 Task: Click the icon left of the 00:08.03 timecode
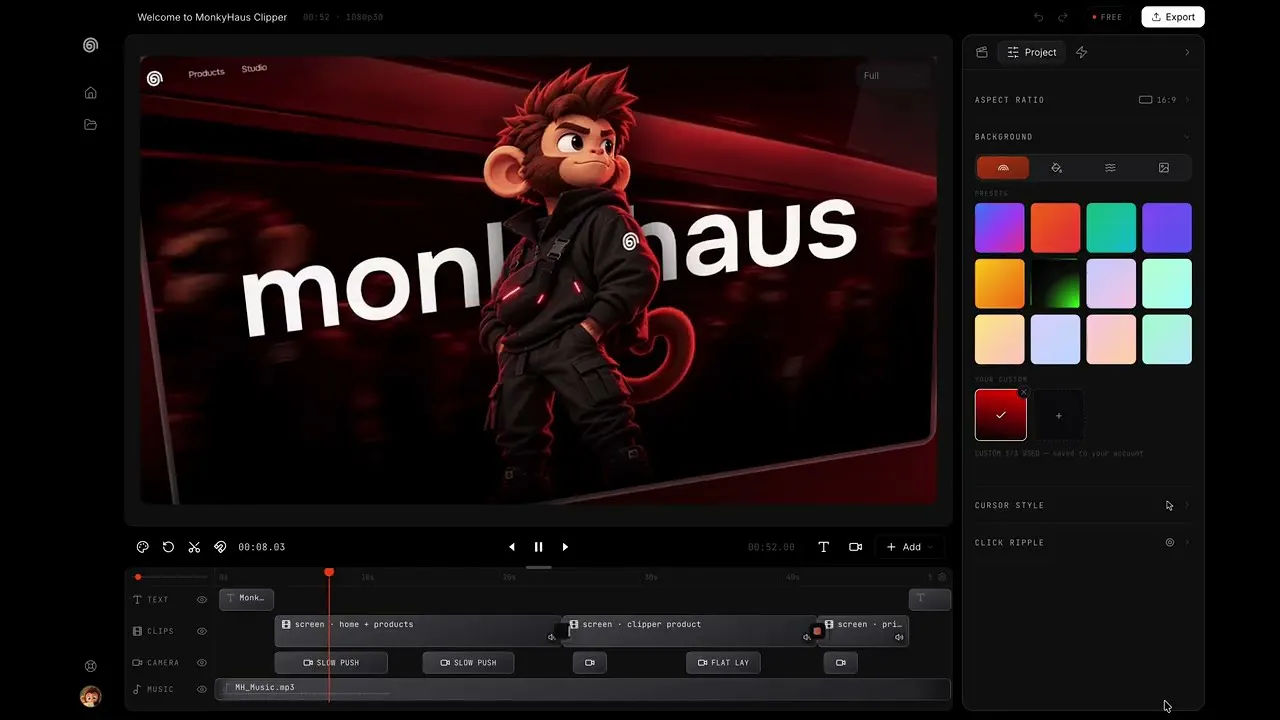220,547
